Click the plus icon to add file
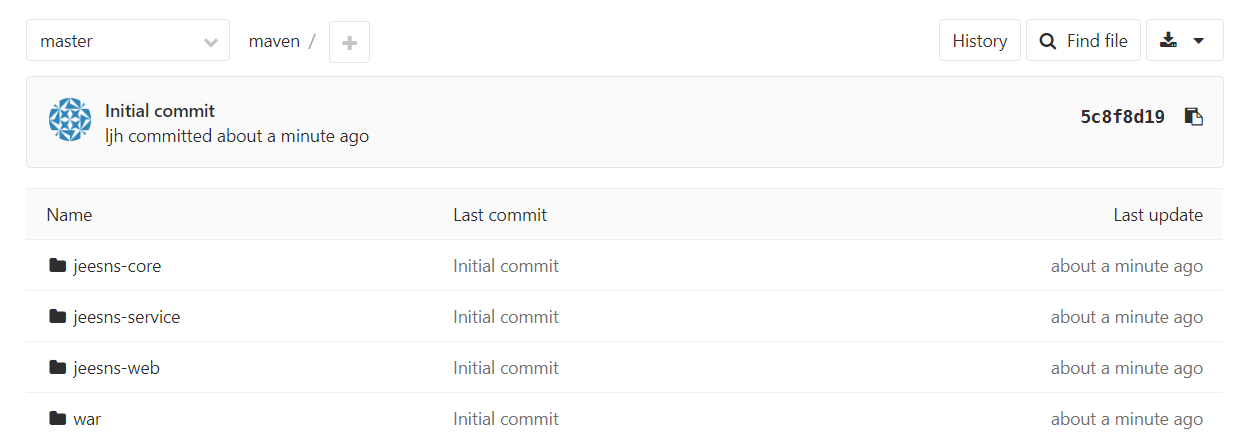1246x438 pixels. click(349, 42)
